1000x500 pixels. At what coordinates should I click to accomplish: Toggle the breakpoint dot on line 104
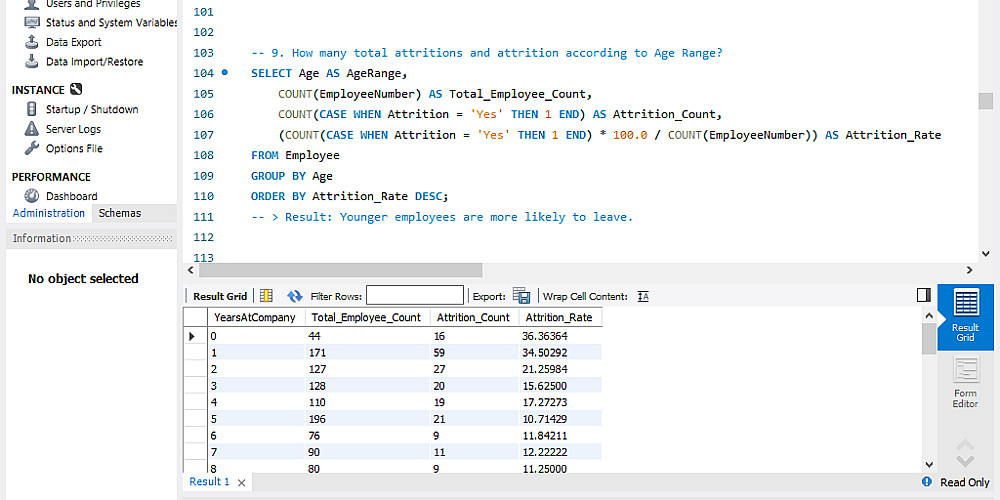pyautogui.click(x=225, y=73)
